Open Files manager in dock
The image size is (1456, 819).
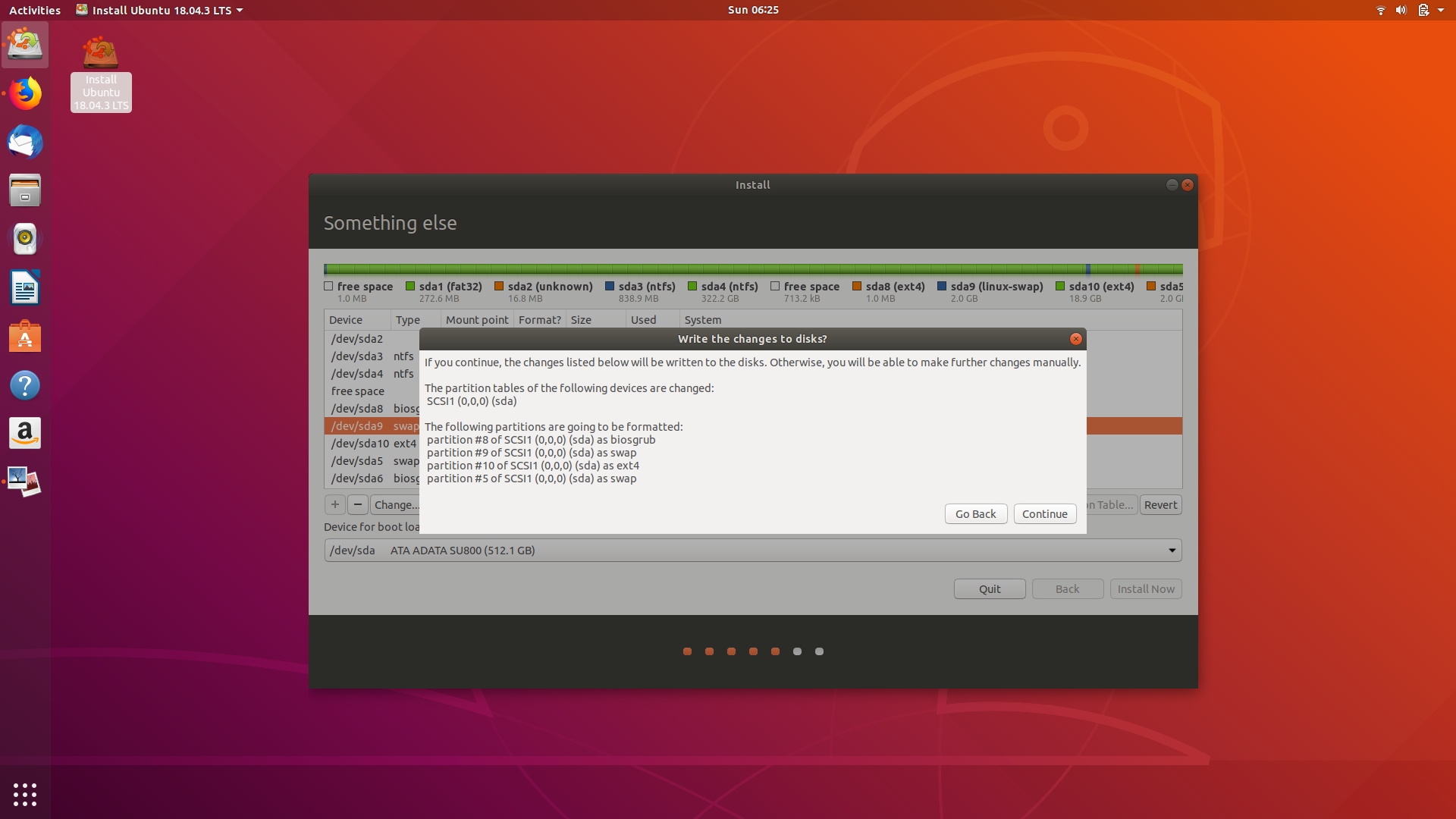[x=25, y=190]
